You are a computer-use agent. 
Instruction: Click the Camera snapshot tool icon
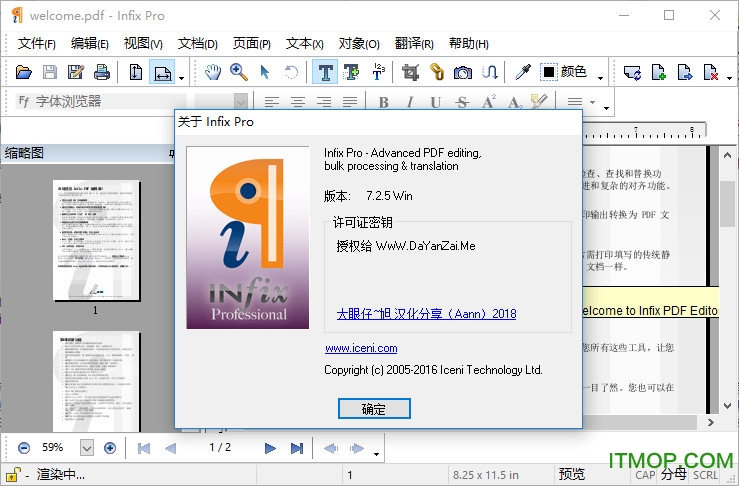click(463, 72)
